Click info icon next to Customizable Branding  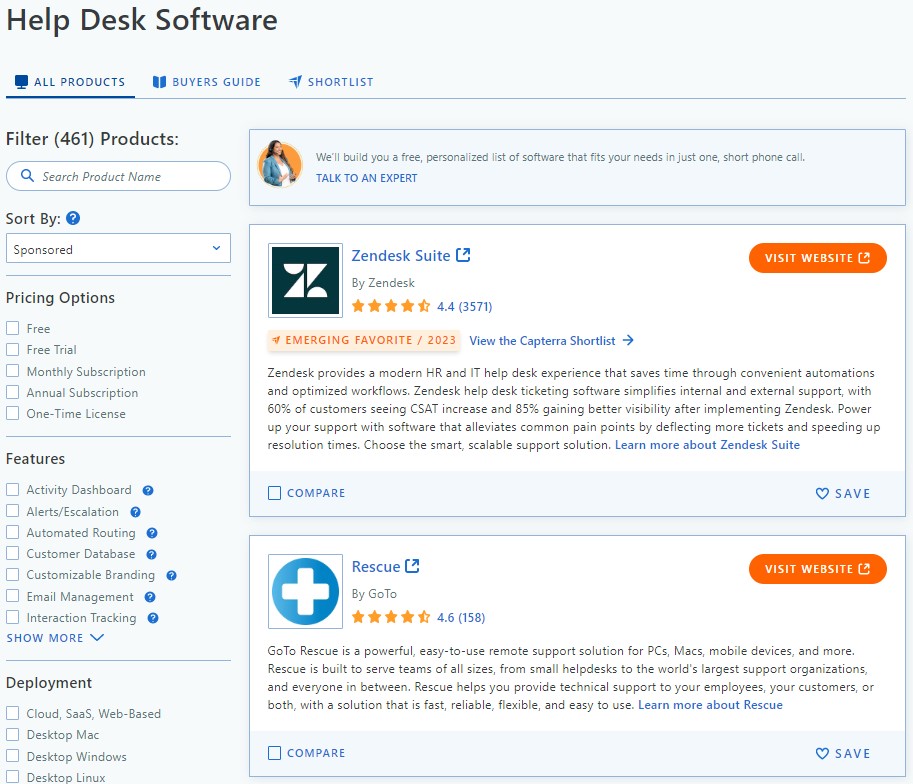[172, 576]
